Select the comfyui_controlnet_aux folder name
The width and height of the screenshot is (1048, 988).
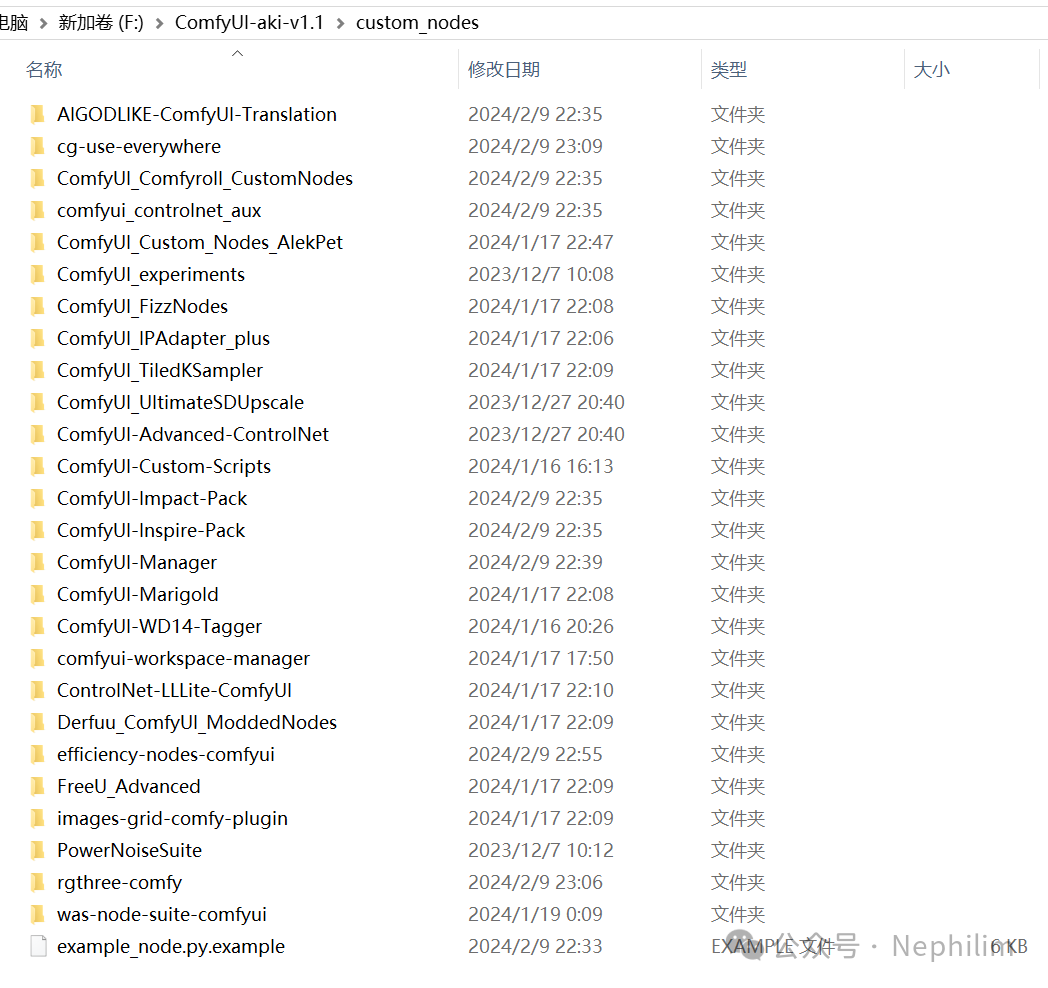[x=159, y=211]
